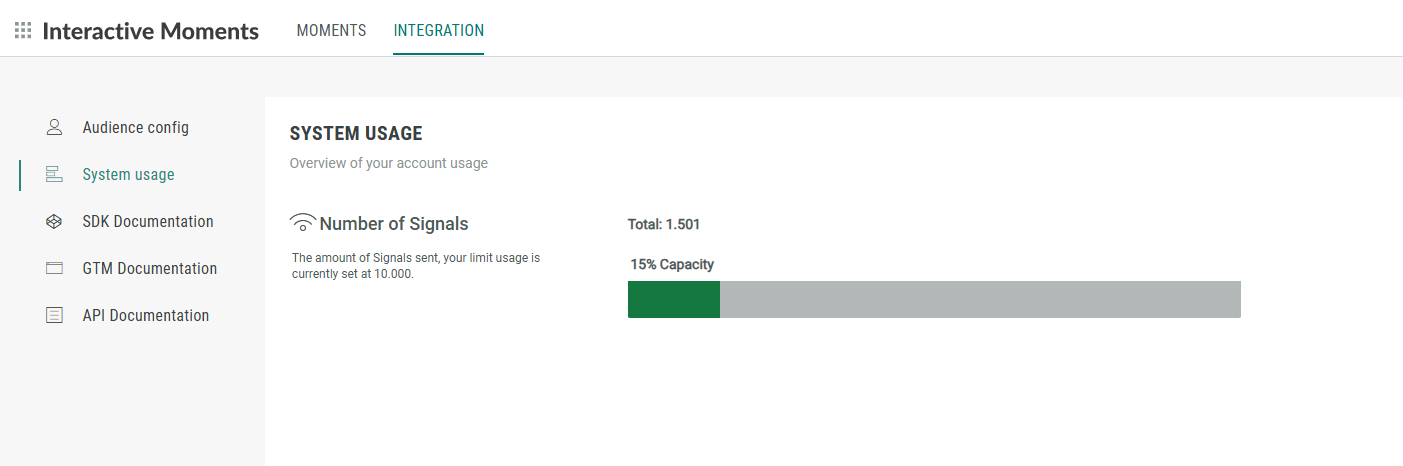The width and height of the screenshot is (1403, 466).
Task: Switch to the MOMENTS tab
Action: [x=331, y=31]
